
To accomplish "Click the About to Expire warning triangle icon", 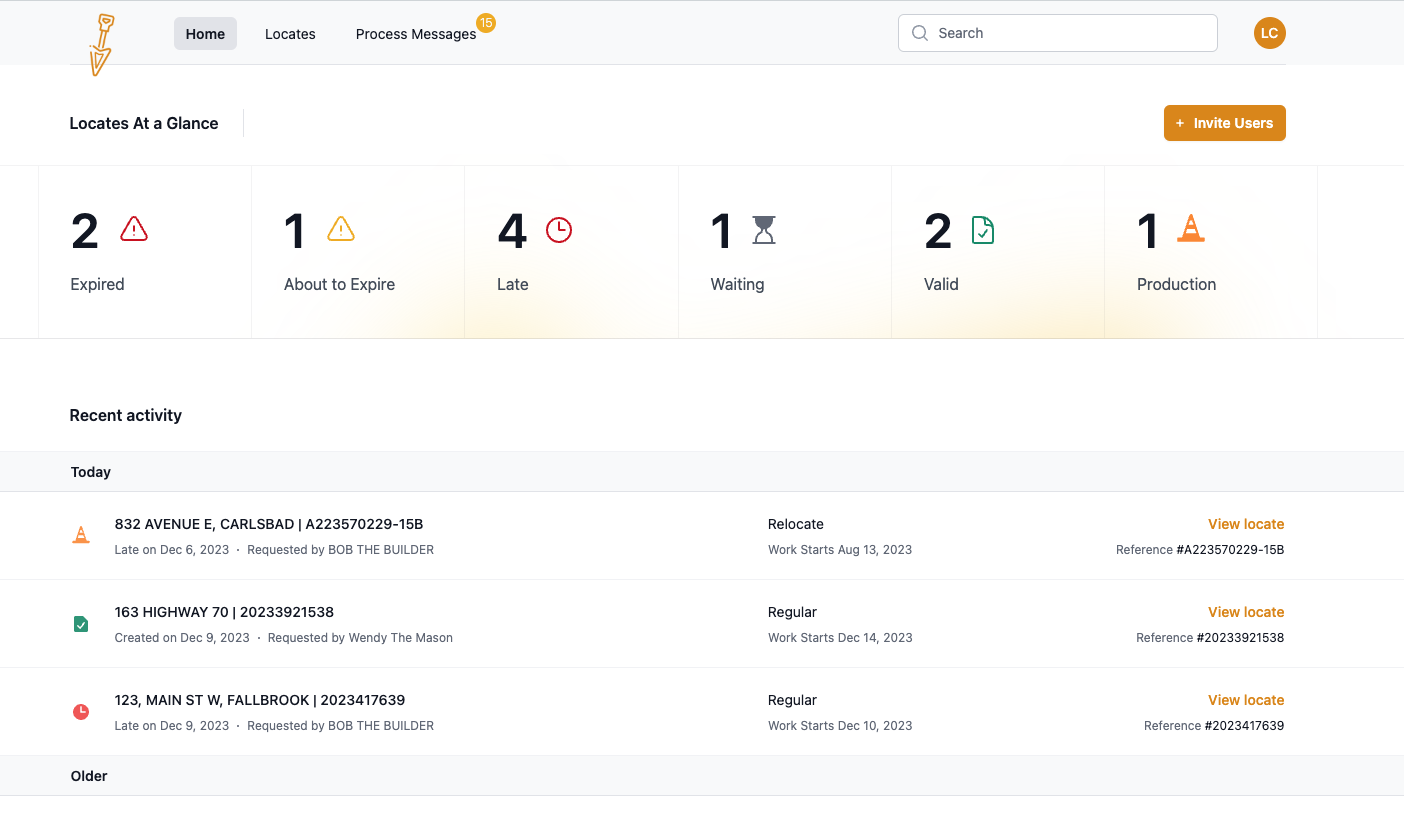I will click(x=341, y=229).
